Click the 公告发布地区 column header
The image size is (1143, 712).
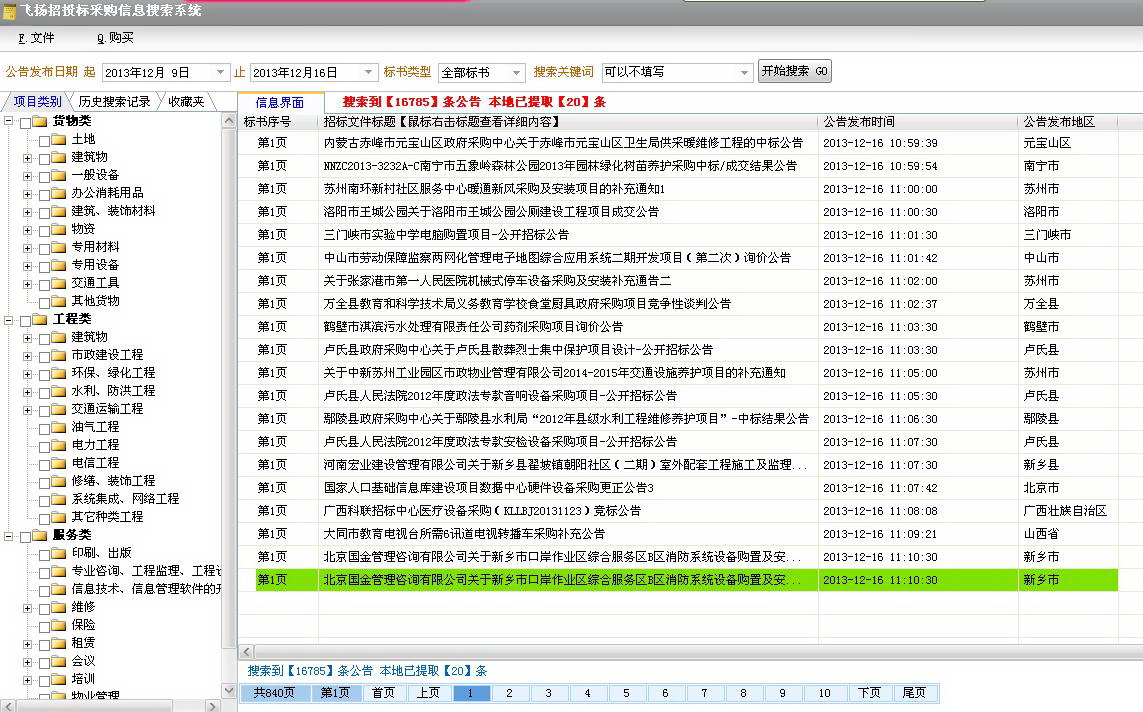click(1068, 122)
